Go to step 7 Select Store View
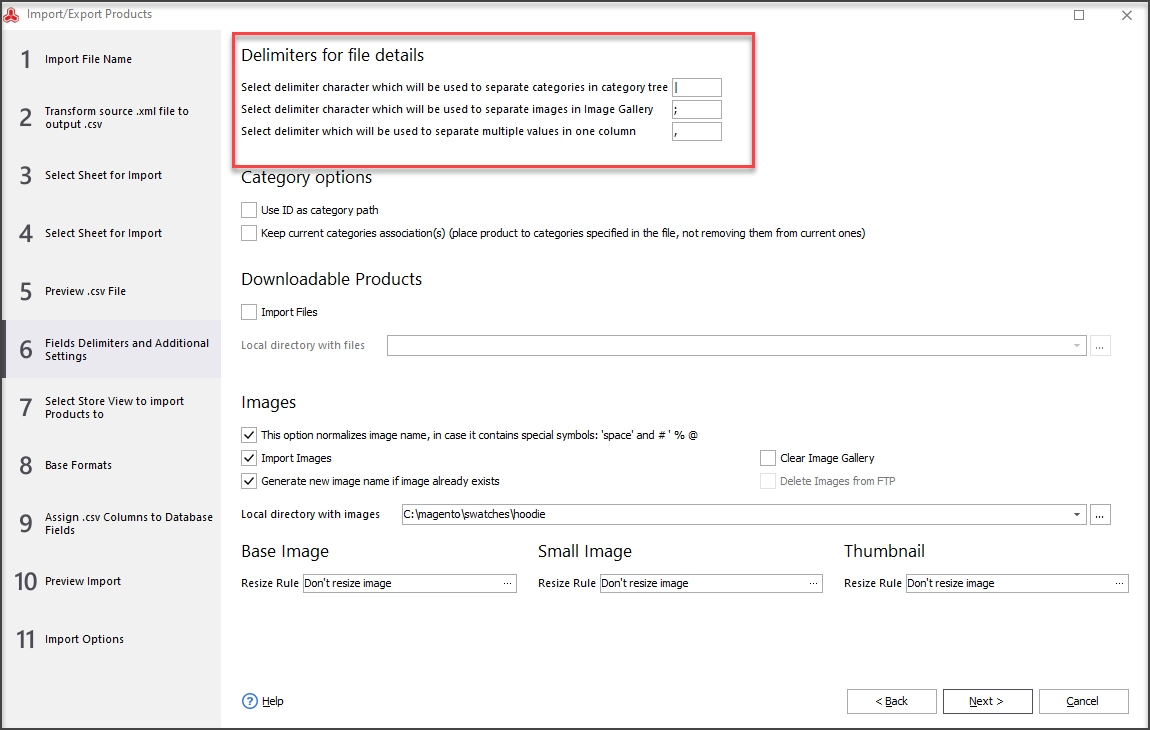Screen dimensions: 1150x730 111,407
